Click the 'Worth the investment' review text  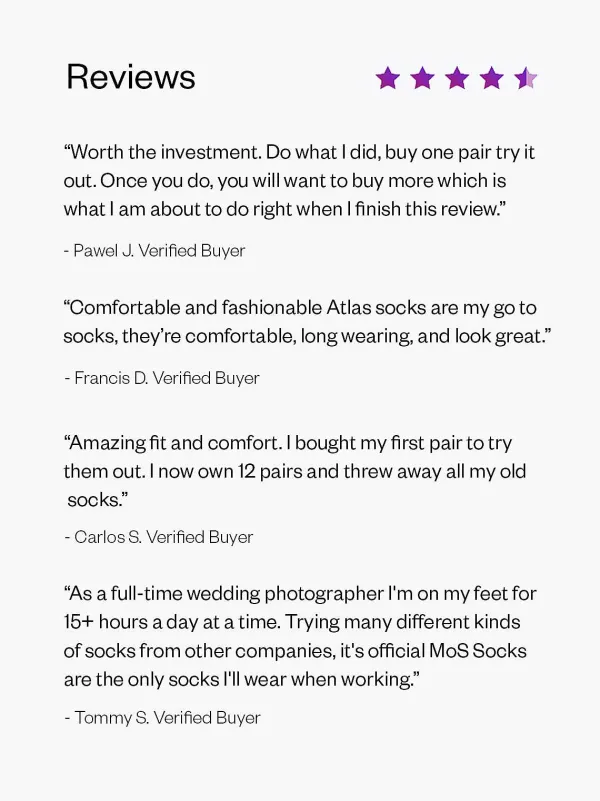point(299,181)
